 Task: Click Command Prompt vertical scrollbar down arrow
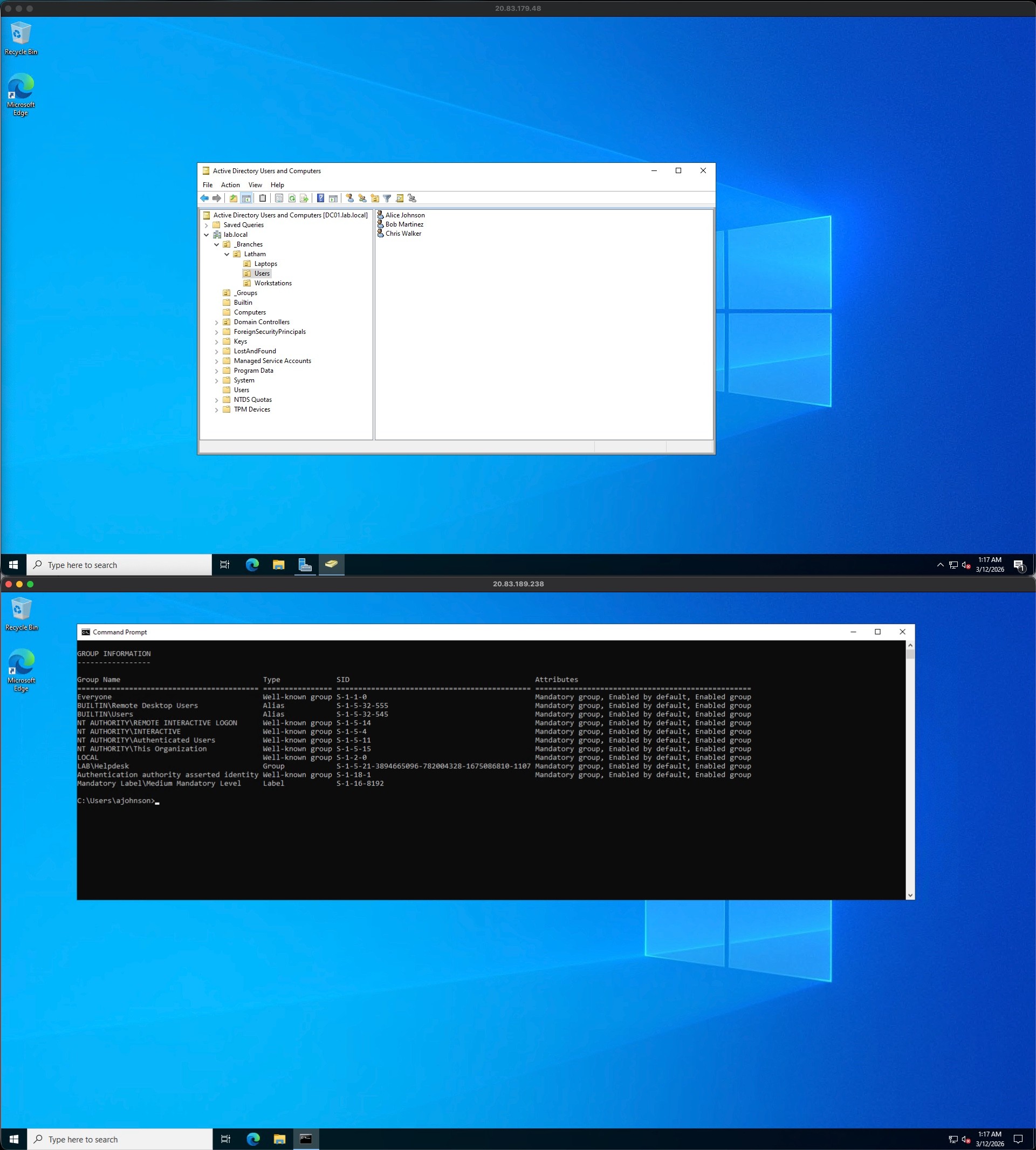(910, 895)
